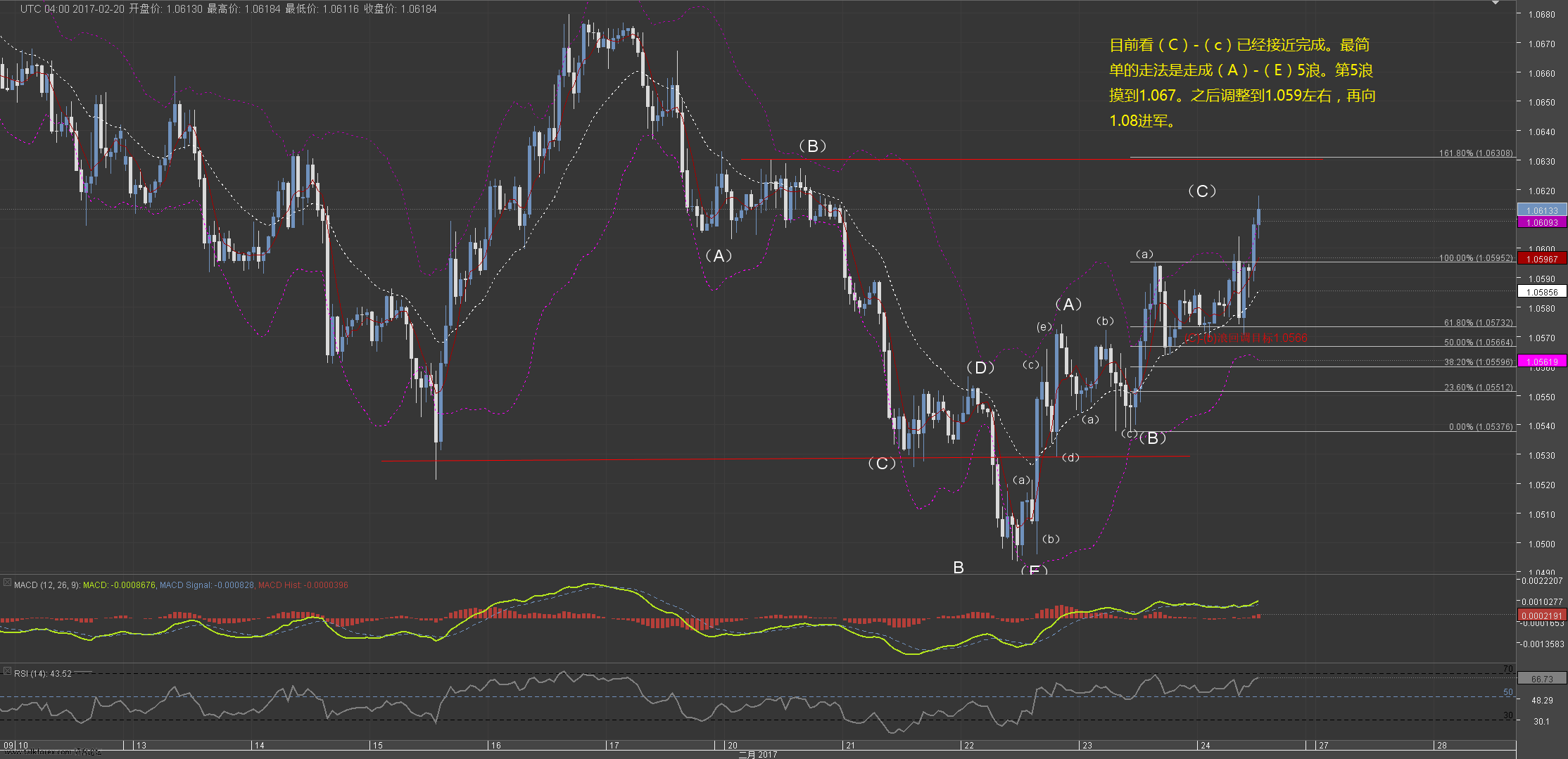Click the red MACD axis tag 0.0002191
1568x759 pixels.
(x=1542, y=616)
